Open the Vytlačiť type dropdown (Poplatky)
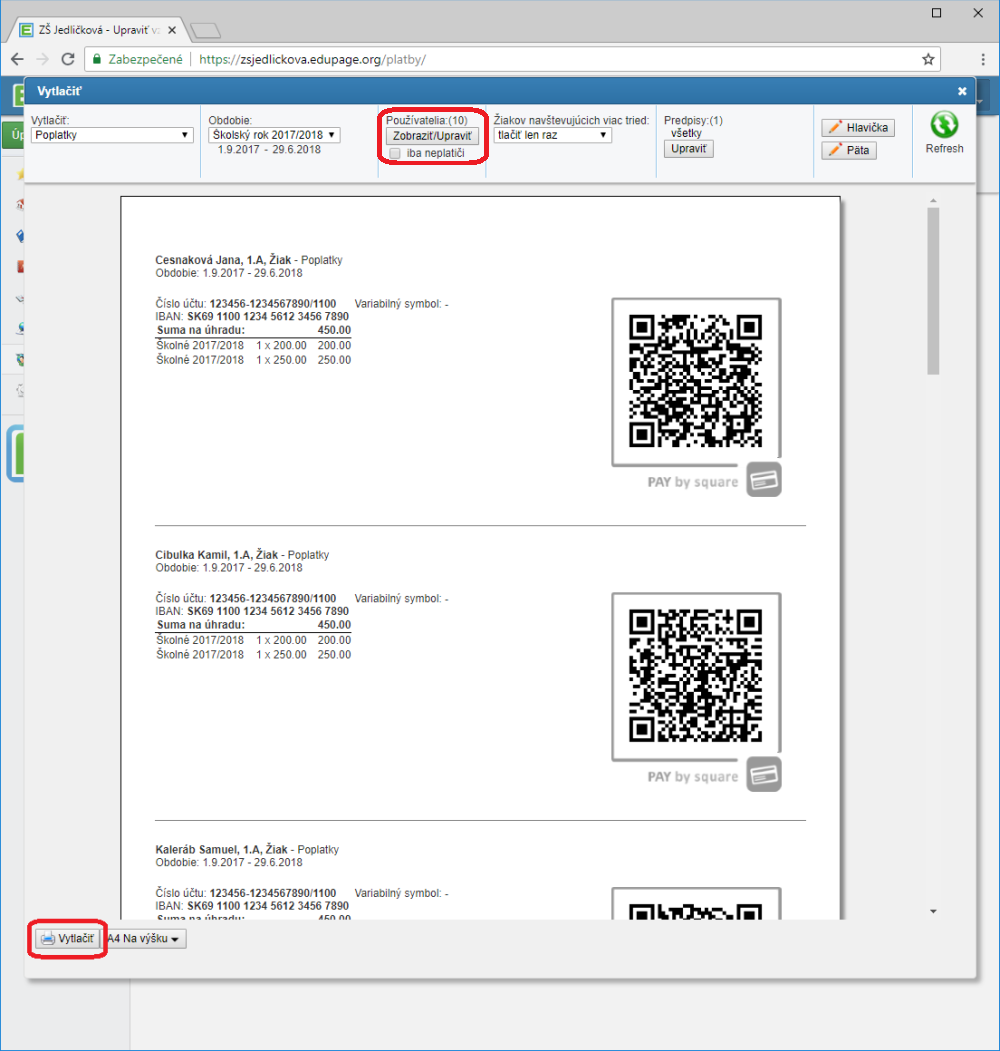Screen dimensions: 1000x1051 pos(112,135)
